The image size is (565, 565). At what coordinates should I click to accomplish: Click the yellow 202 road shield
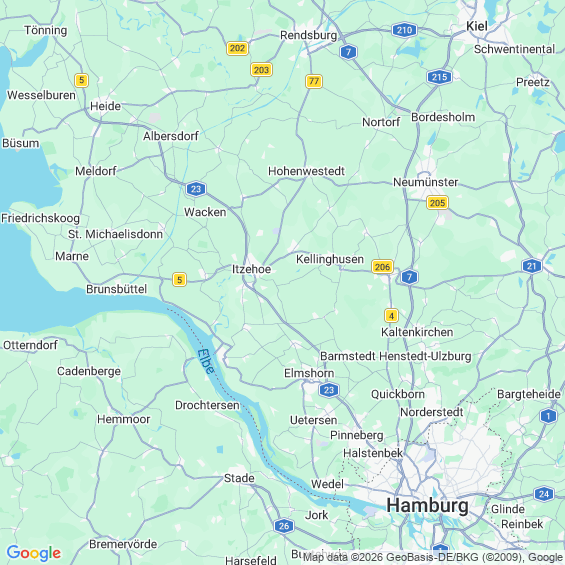(x=237, y=48)
